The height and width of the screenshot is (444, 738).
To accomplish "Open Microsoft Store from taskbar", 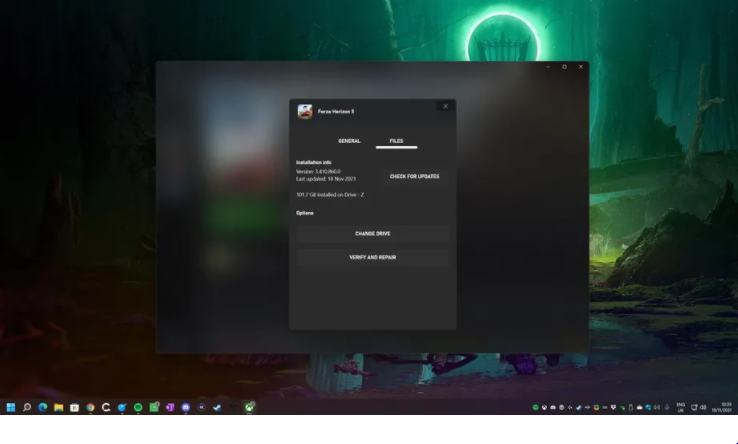I will coord(74,407).
